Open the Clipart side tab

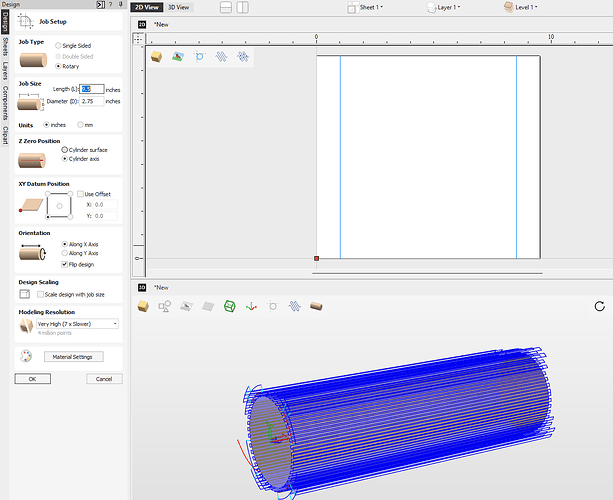pyautogui.click(x=5, y=135)
